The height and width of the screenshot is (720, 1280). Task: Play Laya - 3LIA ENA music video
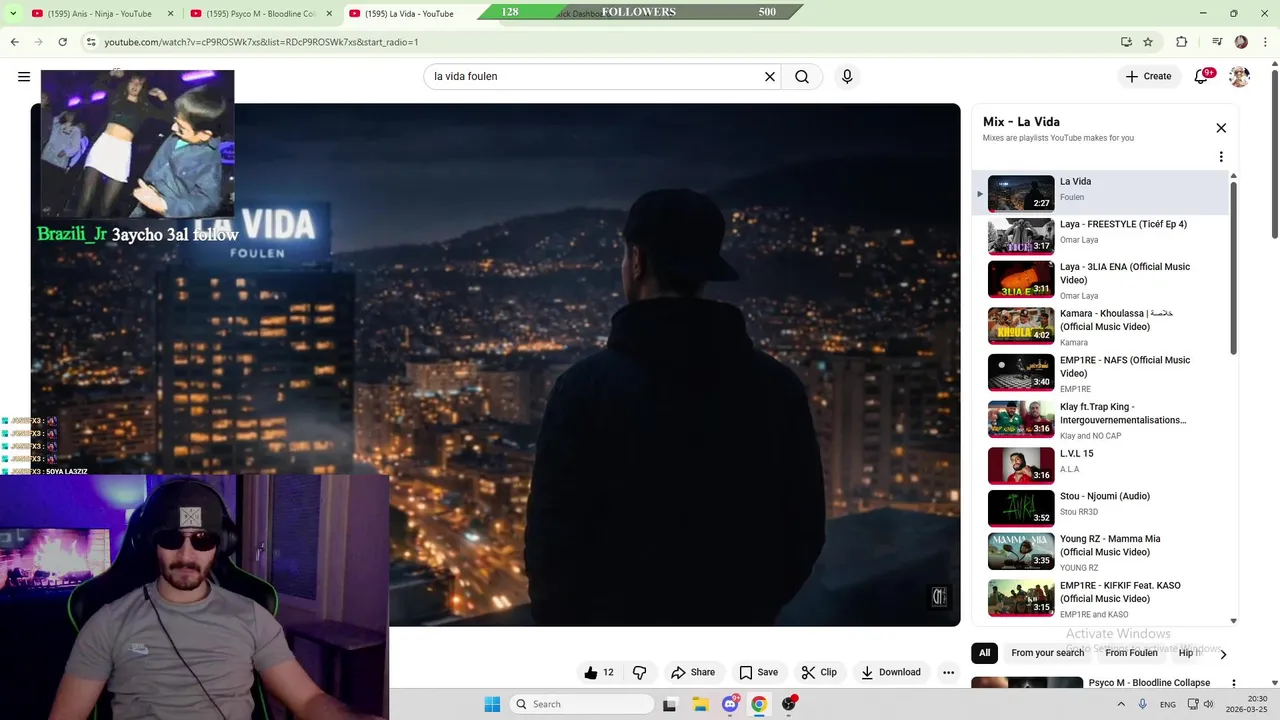(1100, 279)
